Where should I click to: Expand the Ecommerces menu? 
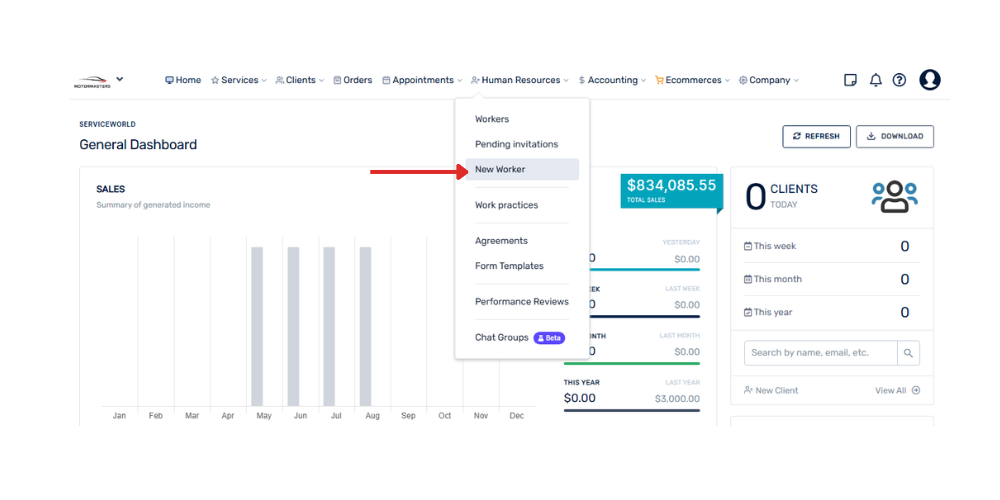(692, 80)
